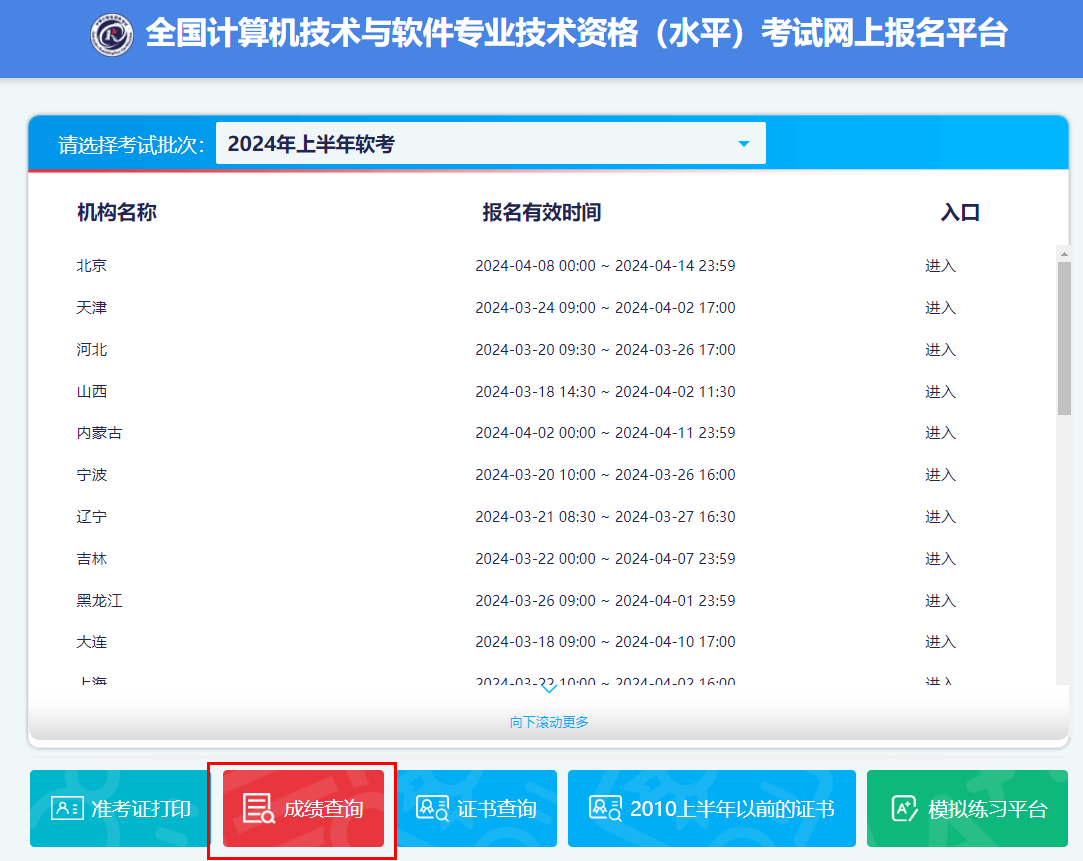The height and width of the screenshot is (861, 1083).
Task: Click 进入 link for 黑龙江
Action: tap(940, 601)
